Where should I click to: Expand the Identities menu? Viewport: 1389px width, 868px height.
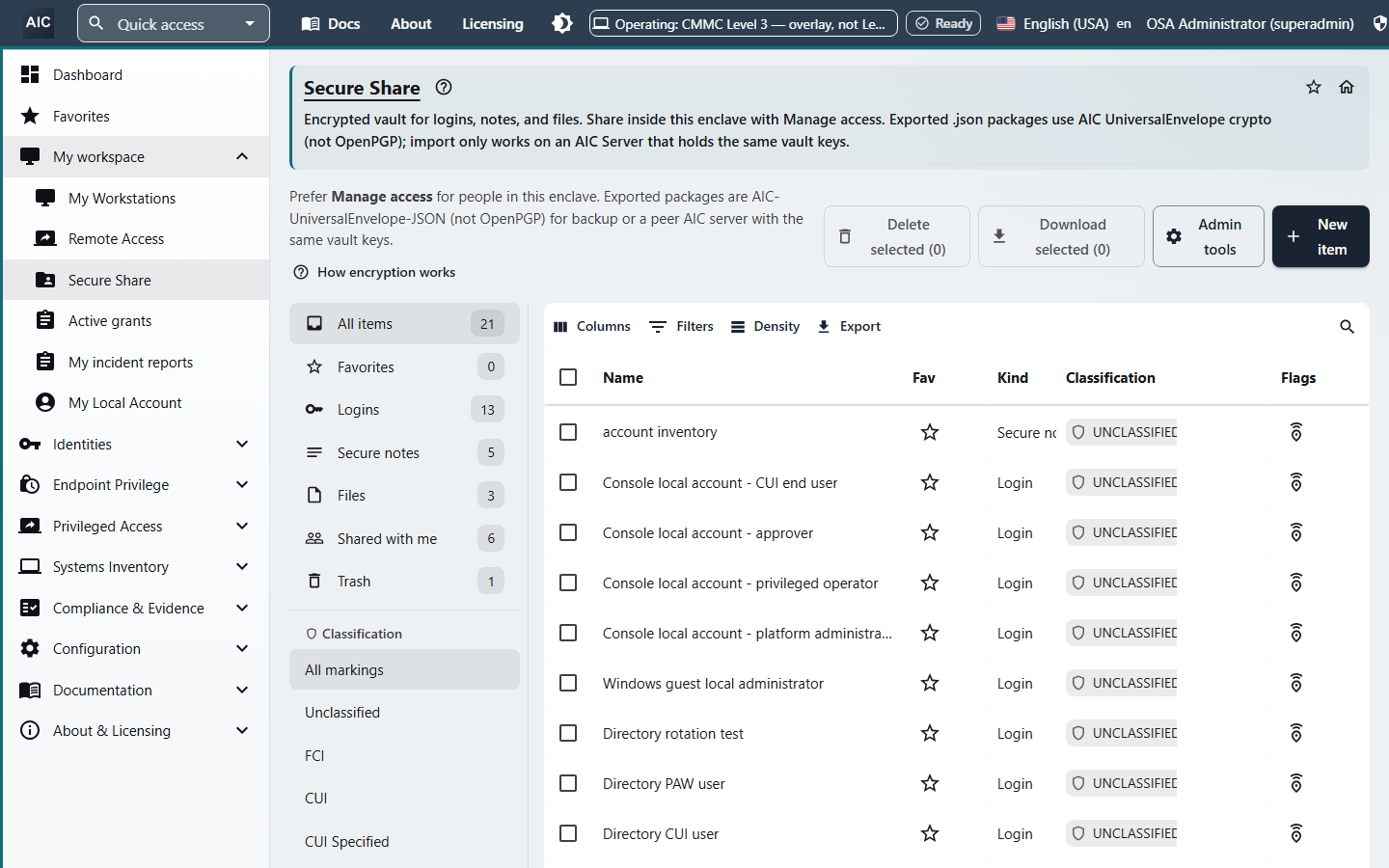coord(137,444)
